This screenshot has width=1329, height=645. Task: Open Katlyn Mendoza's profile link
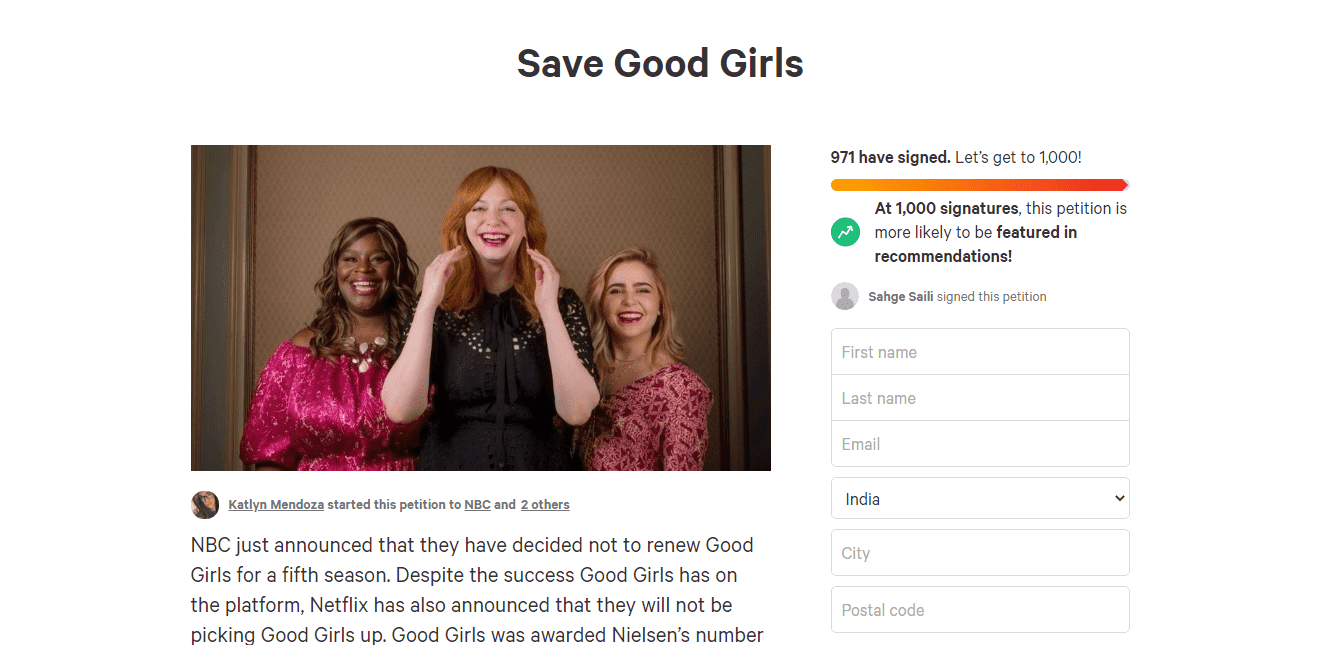pos(276,505)
